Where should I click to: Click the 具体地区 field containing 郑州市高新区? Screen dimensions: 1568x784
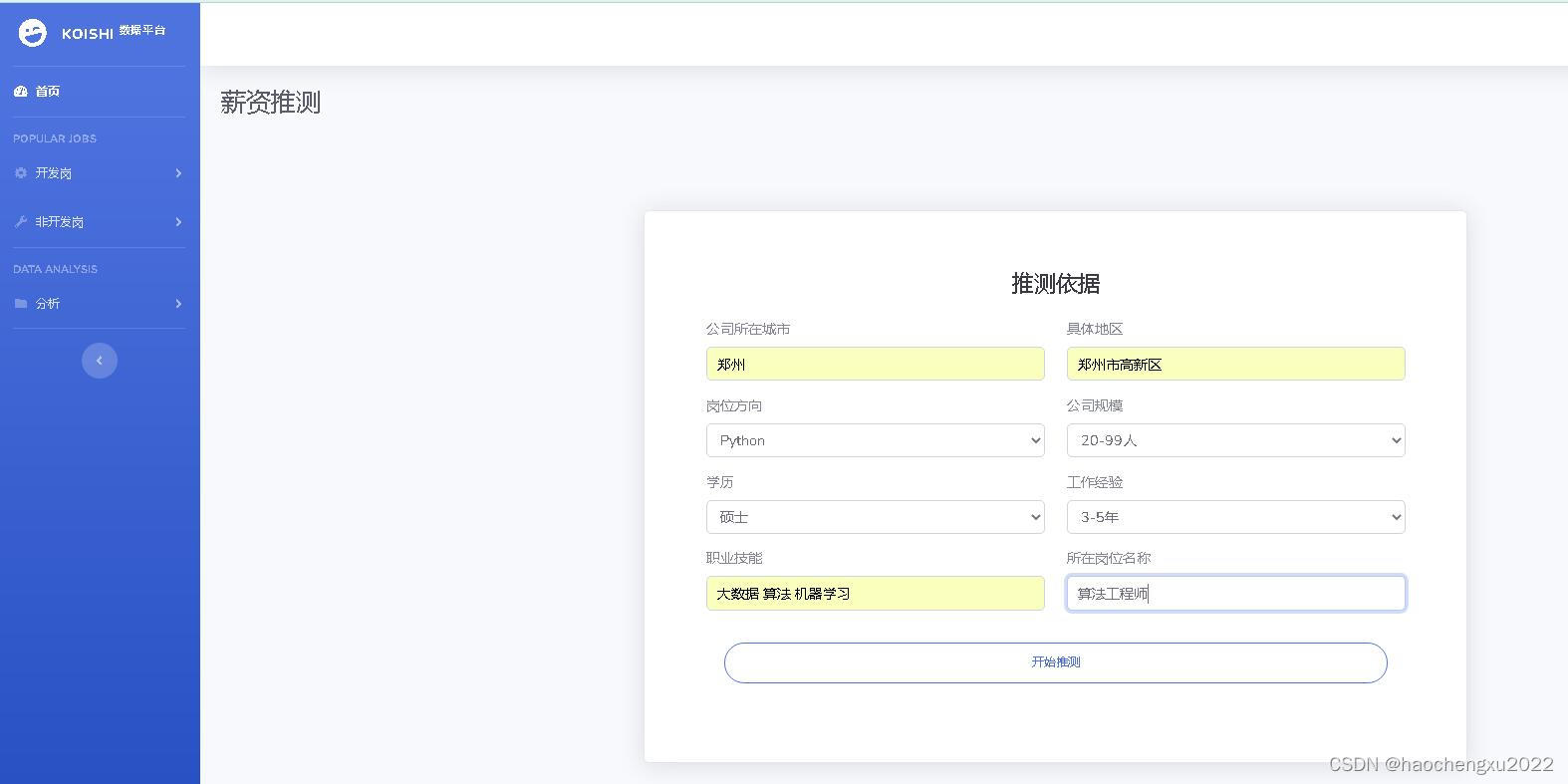pyautogui.click(x=1235, y=364)
